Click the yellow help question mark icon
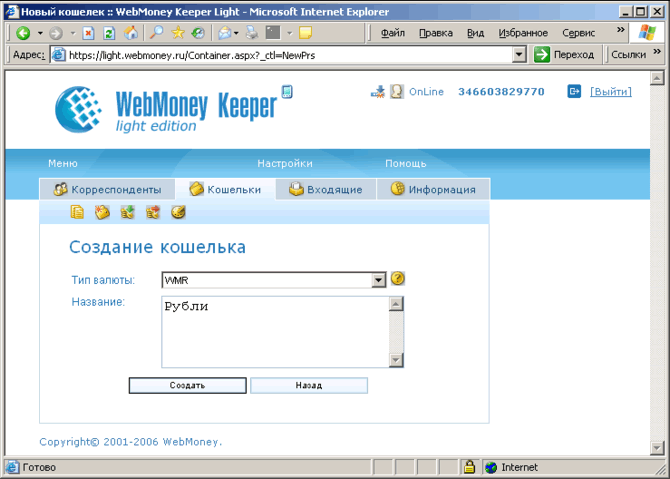Viewport: 670px width, 479px height. pyautogui.click(x=398, y=279)
